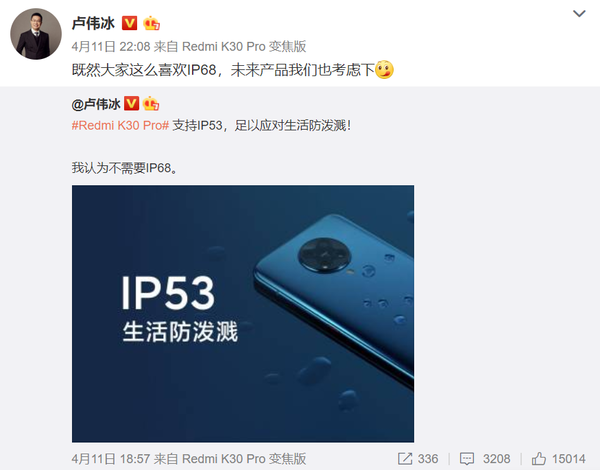Screen dimensions: 600x470
Task: Click the verified V badge in the reposted post
Action: 132,104
